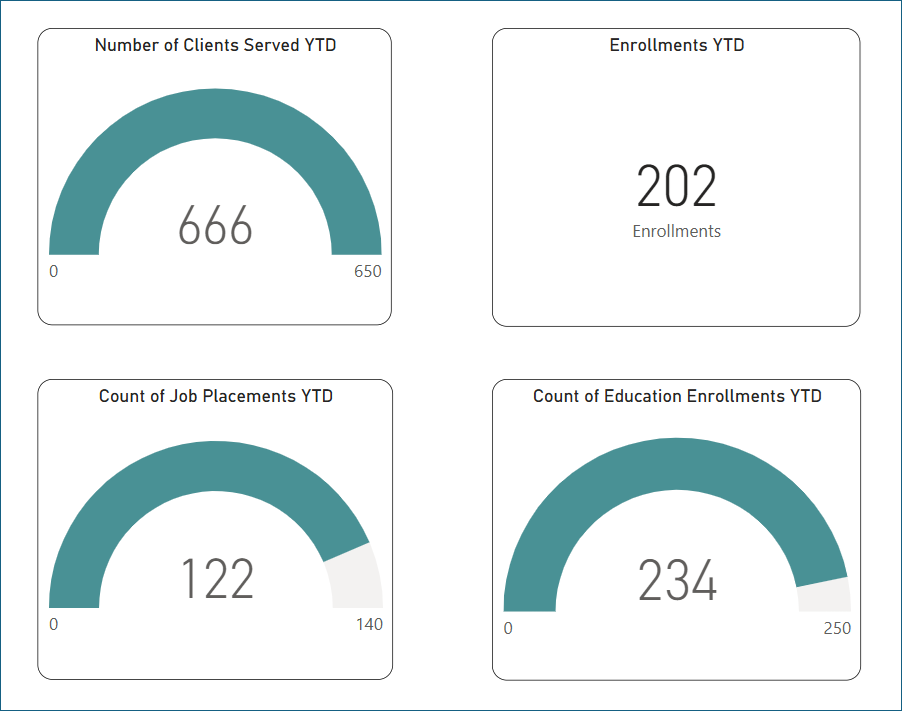902x711 pixels.
Task: Click the 0 minimum label of Clients Served gauge
Action: pyautogui.click(x=53, y=272)
